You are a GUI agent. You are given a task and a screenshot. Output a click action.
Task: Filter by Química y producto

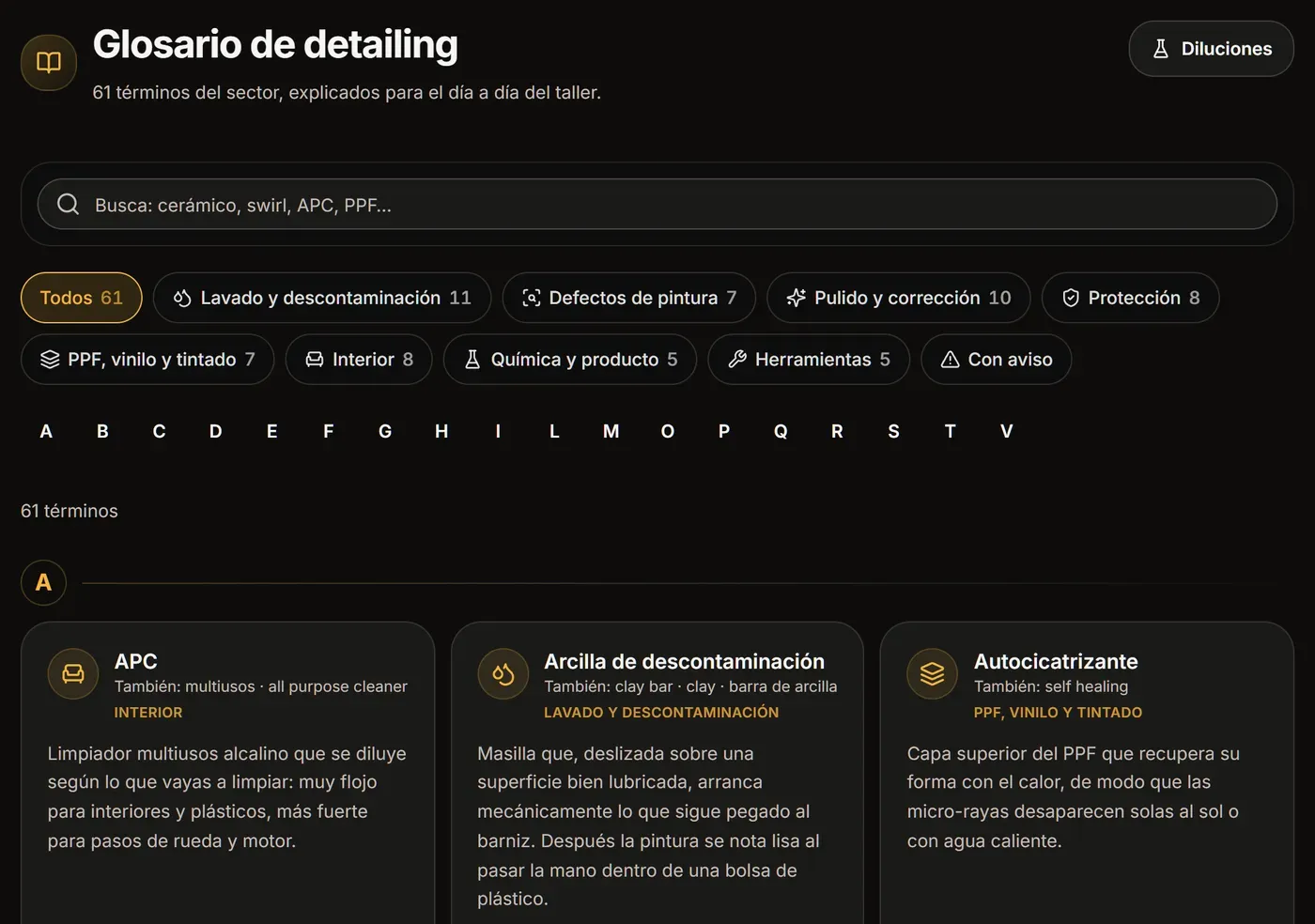[570, 360]
